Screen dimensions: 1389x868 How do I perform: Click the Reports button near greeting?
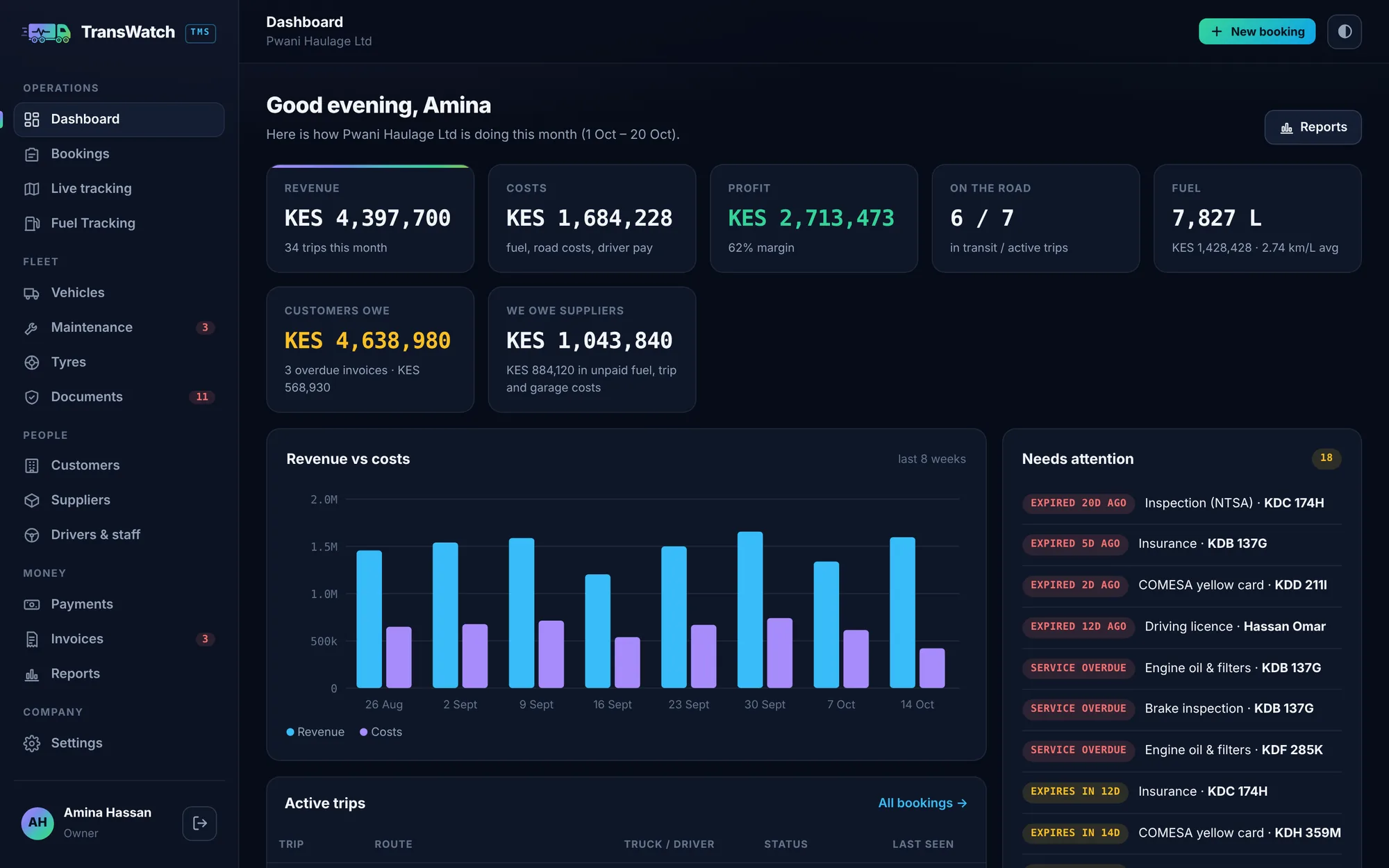(1313, 128)
